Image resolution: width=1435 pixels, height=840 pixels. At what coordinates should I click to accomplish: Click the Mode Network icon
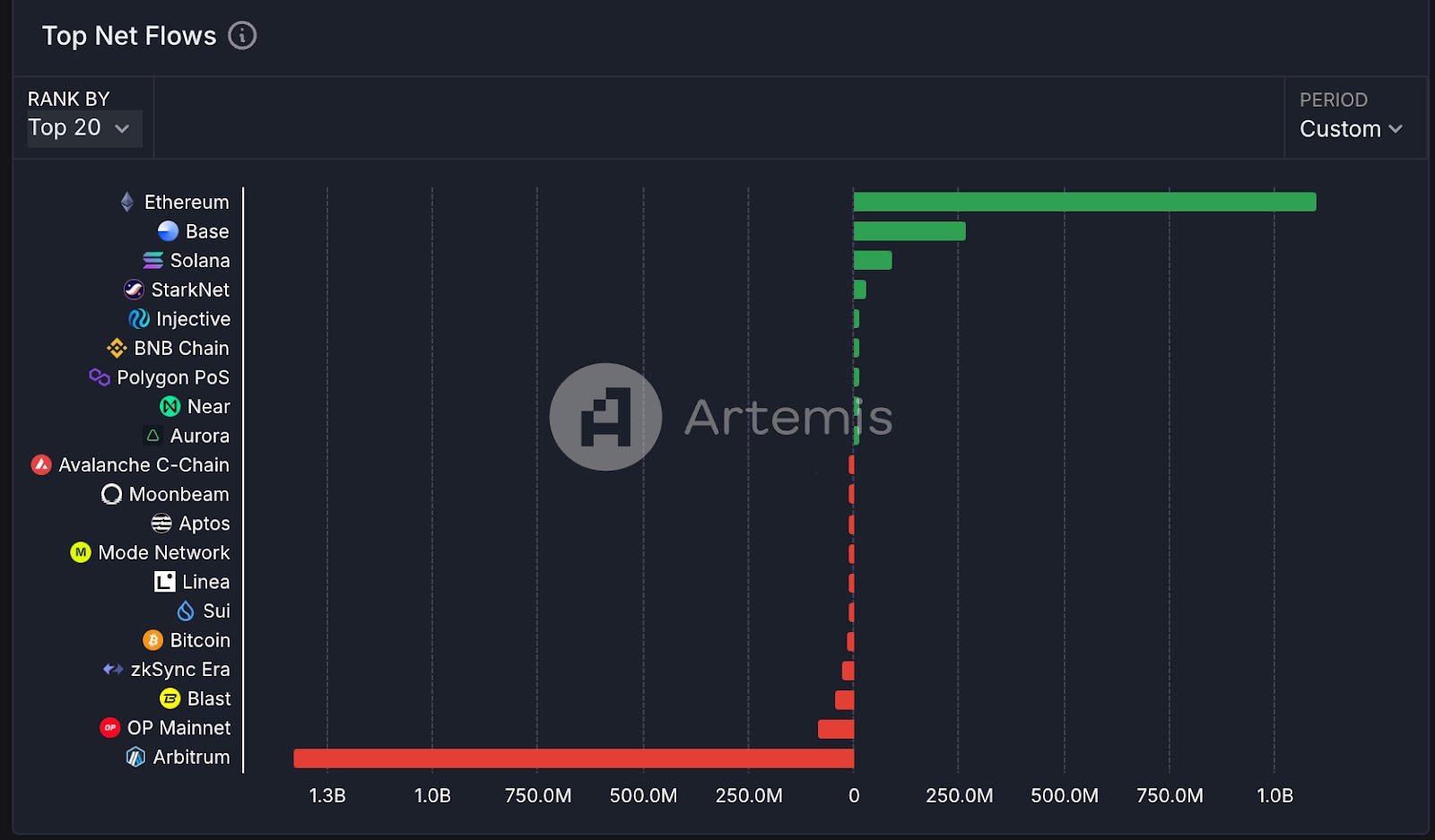point(81,552)
